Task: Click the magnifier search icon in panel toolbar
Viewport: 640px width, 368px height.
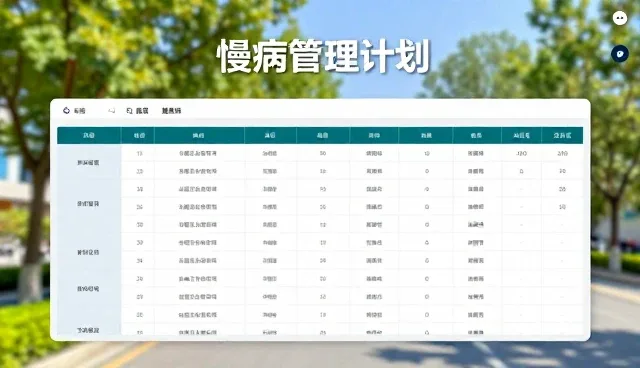Action: point(129,111)
